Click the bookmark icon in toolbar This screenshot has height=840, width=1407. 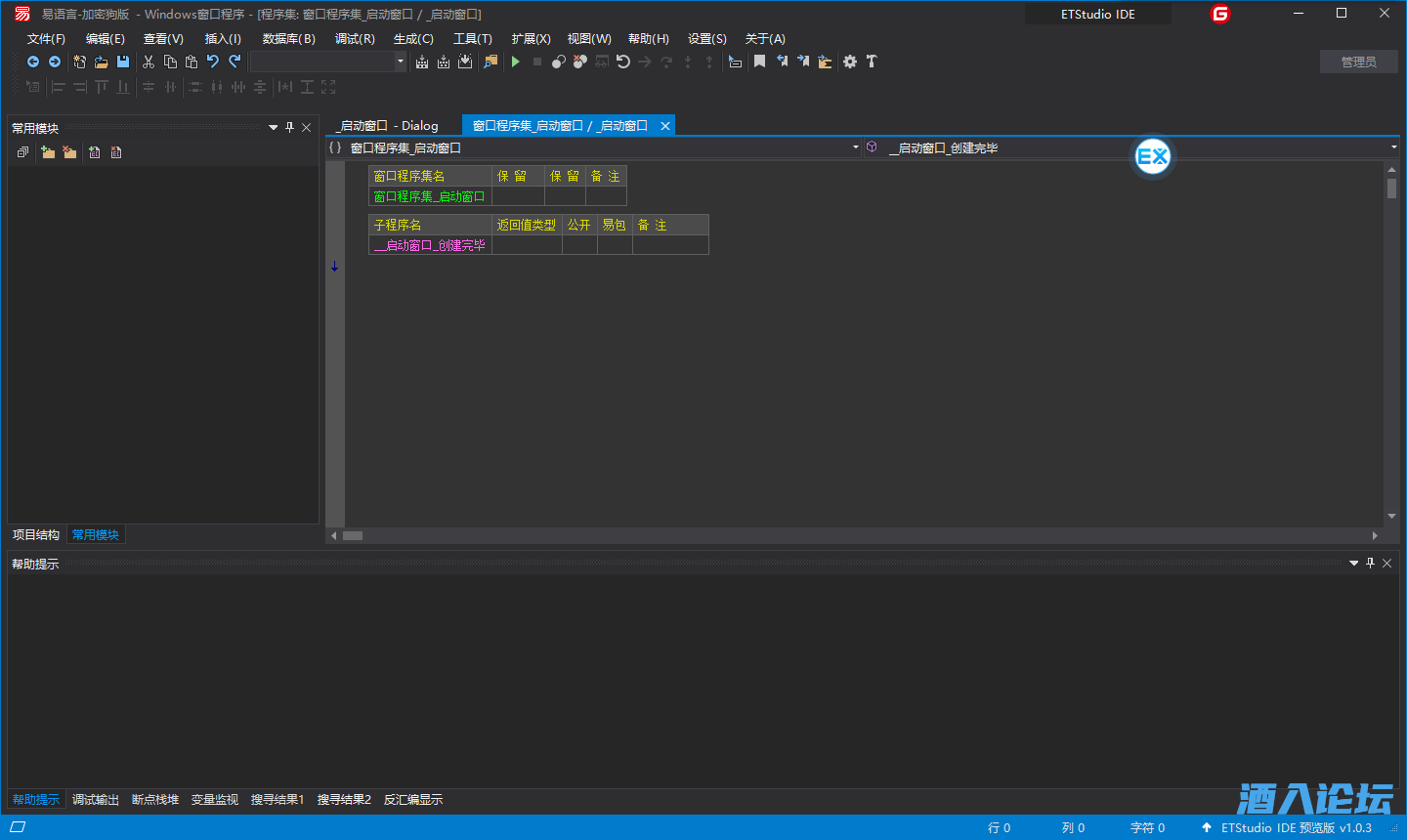pyautogui.click(x=759, y=62)
